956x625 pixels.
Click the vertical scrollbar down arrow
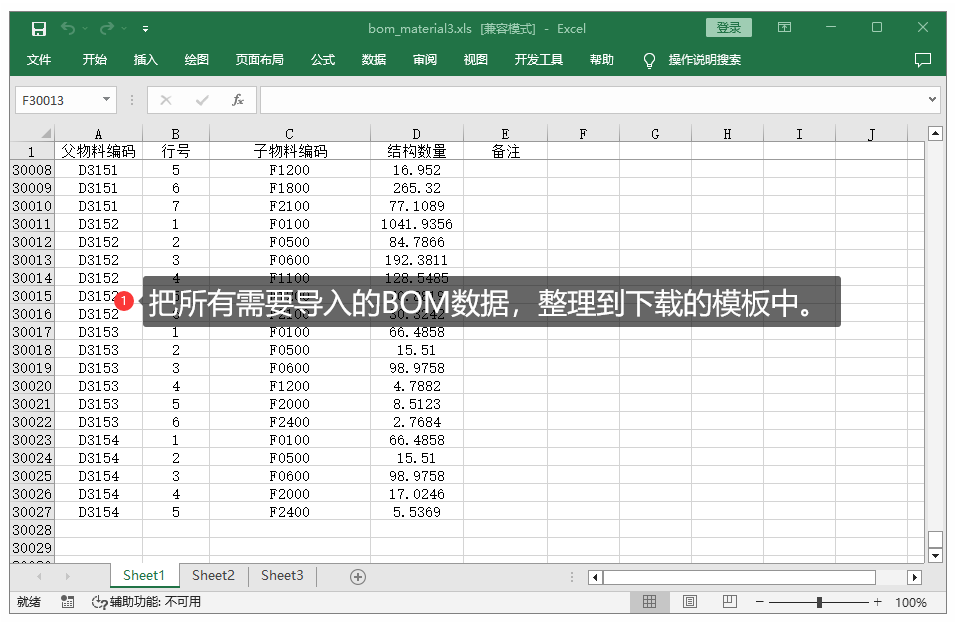[x=935, y=555]
